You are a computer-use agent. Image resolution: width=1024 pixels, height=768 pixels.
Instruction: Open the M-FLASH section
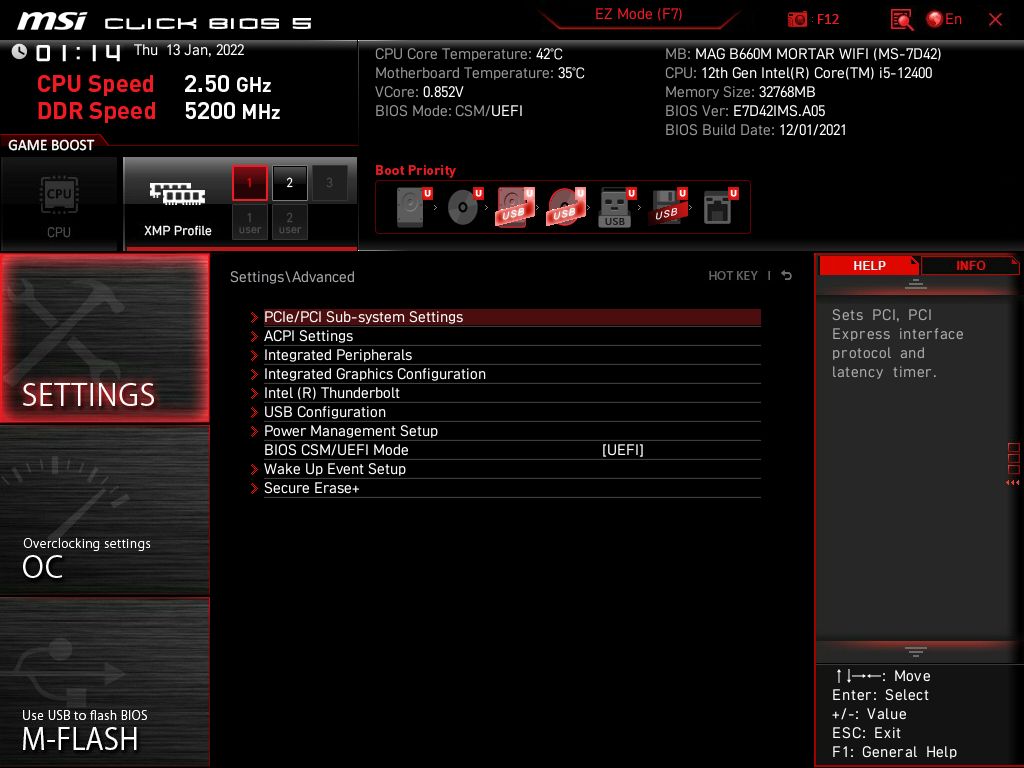[104, 682]
